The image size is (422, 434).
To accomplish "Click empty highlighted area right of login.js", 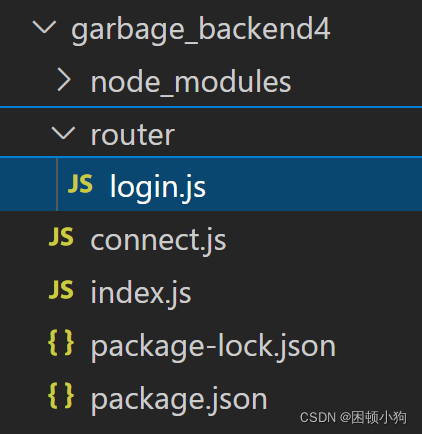I will (313, 184).
